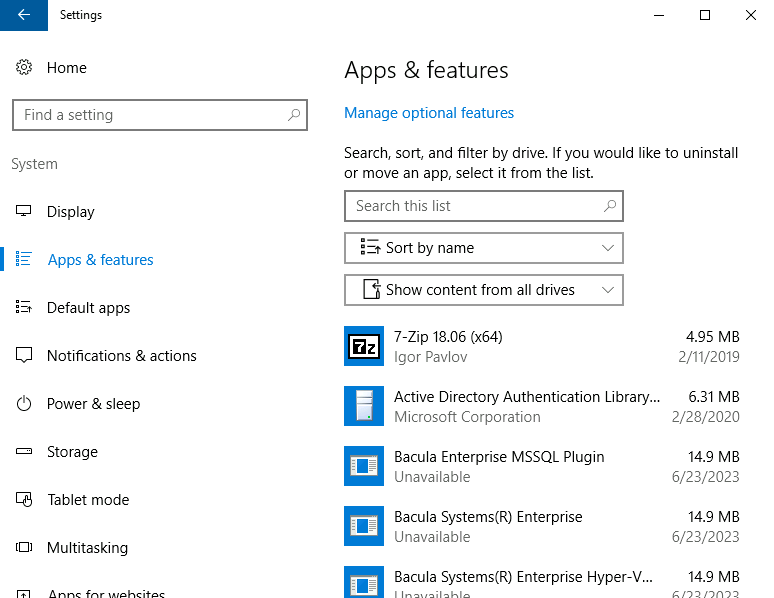Click magnifier icon in Search this list
Image resolution: width=774 pixels, height=598 pixels.
pos(610,206)
